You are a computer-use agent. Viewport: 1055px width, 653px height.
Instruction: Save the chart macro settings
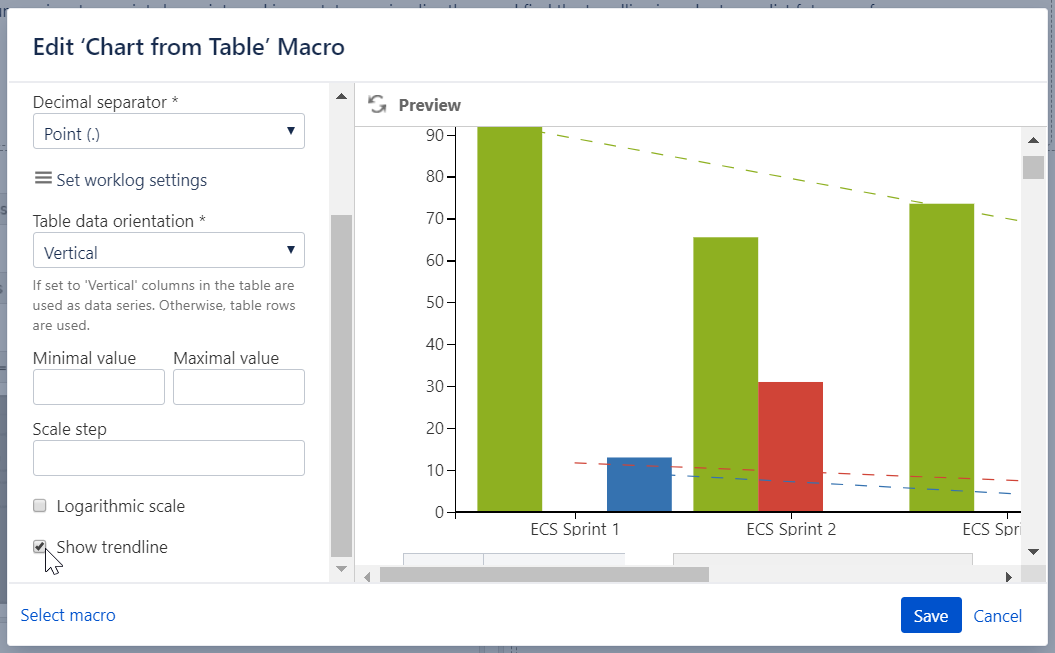click(930, 616)
